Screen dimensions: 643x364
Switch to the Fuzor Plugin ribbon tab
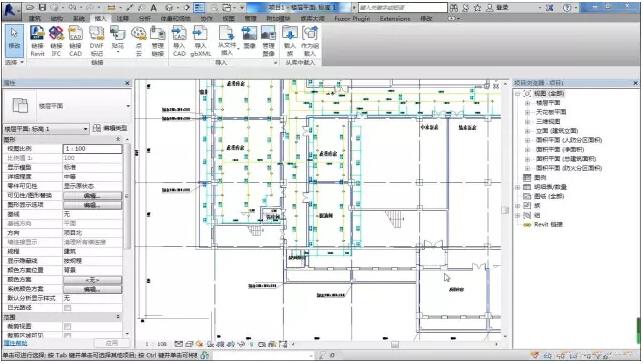[x=352, y=18]
